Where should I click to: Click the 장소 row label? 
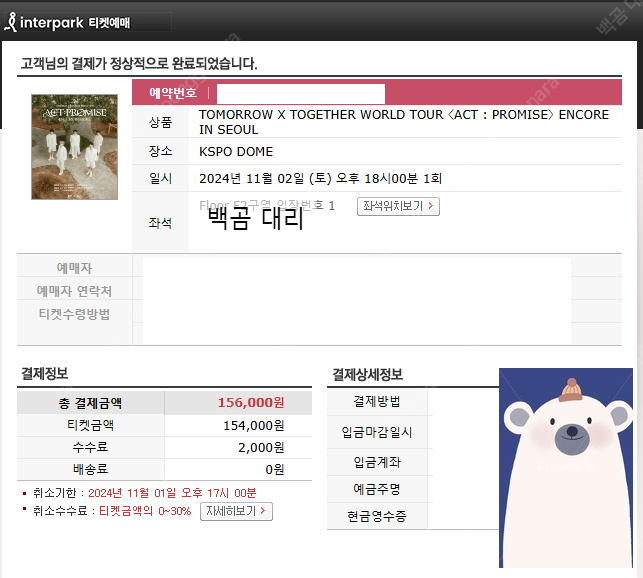point(160,151)
